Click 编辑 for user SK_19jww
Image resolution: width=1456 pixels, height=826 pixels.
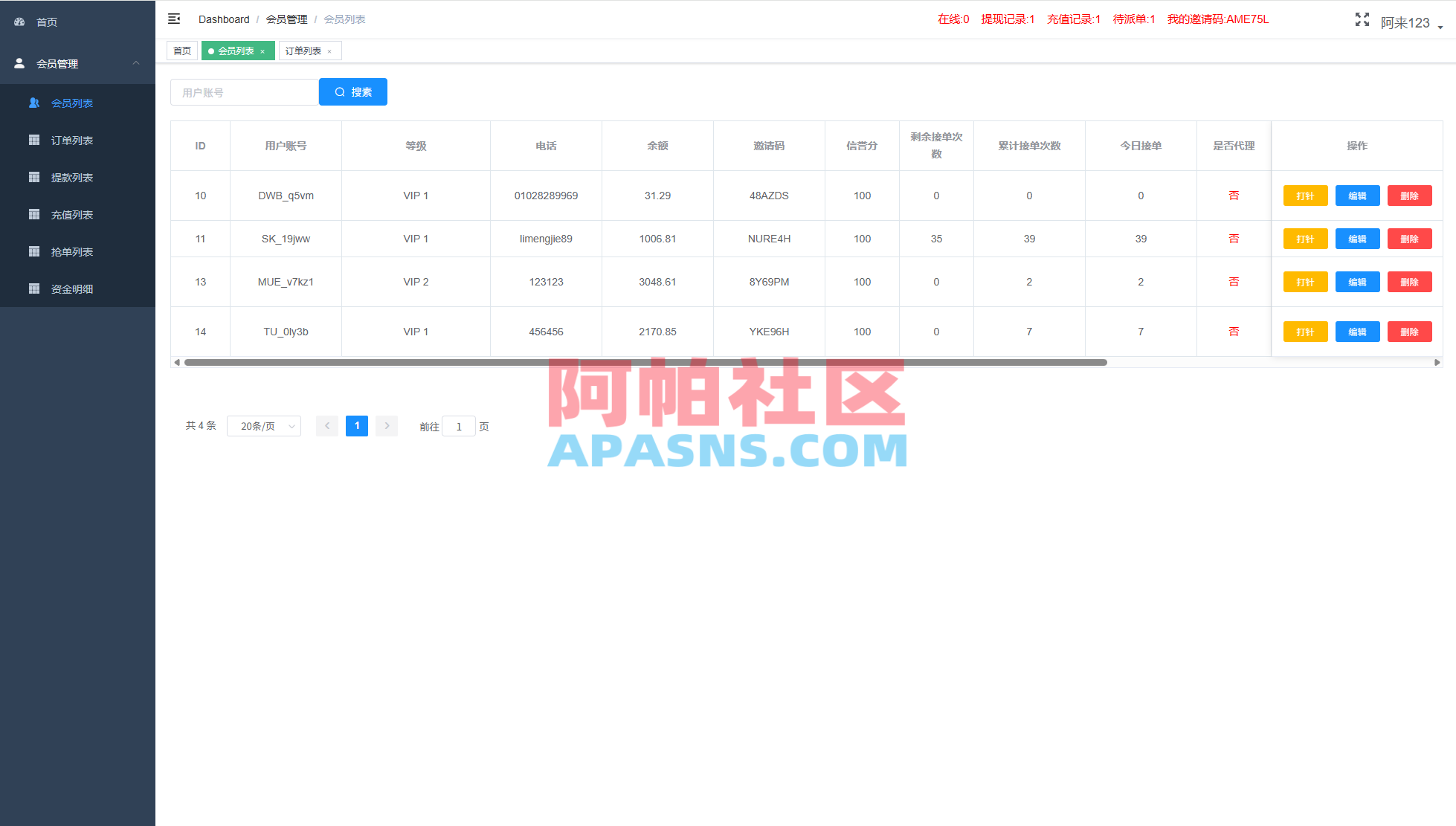pos(1357,239)
